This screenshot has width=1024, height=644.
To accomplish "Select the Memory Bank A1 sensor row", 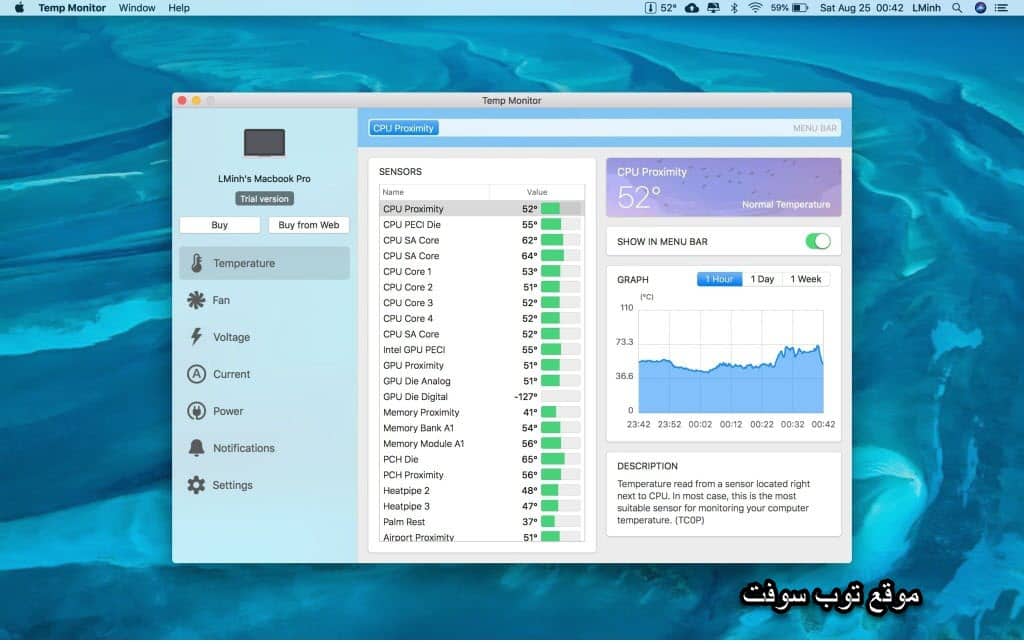I will pos(481,428).
